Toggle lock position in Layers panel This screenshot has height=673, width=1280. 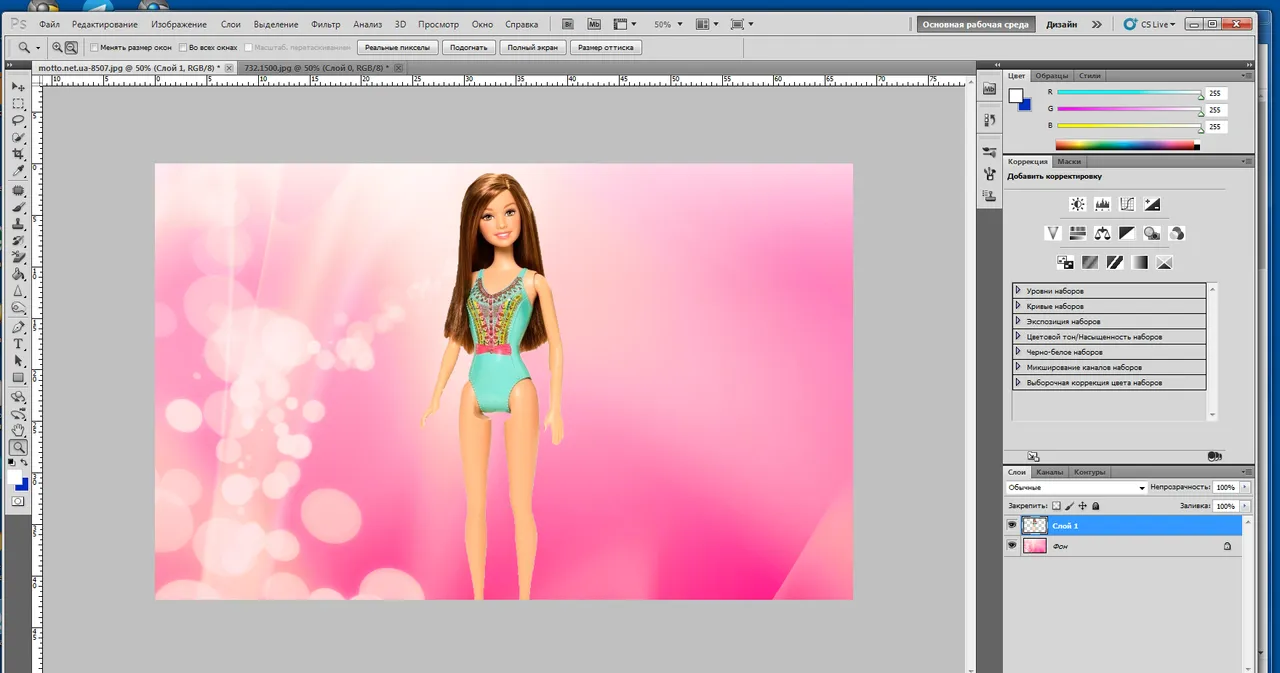click(1082, 507)
